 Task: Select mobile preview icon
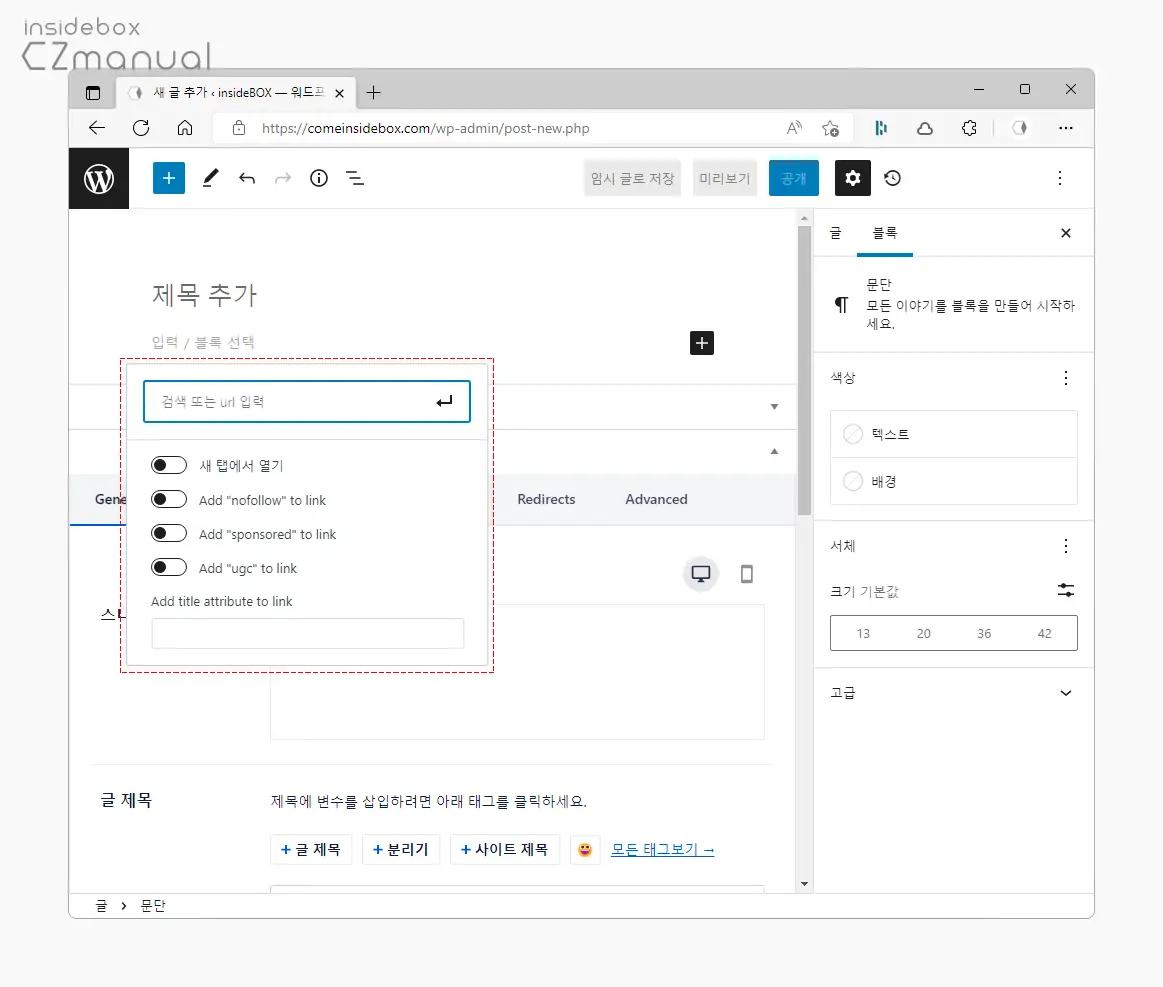[x=747, y=574]
